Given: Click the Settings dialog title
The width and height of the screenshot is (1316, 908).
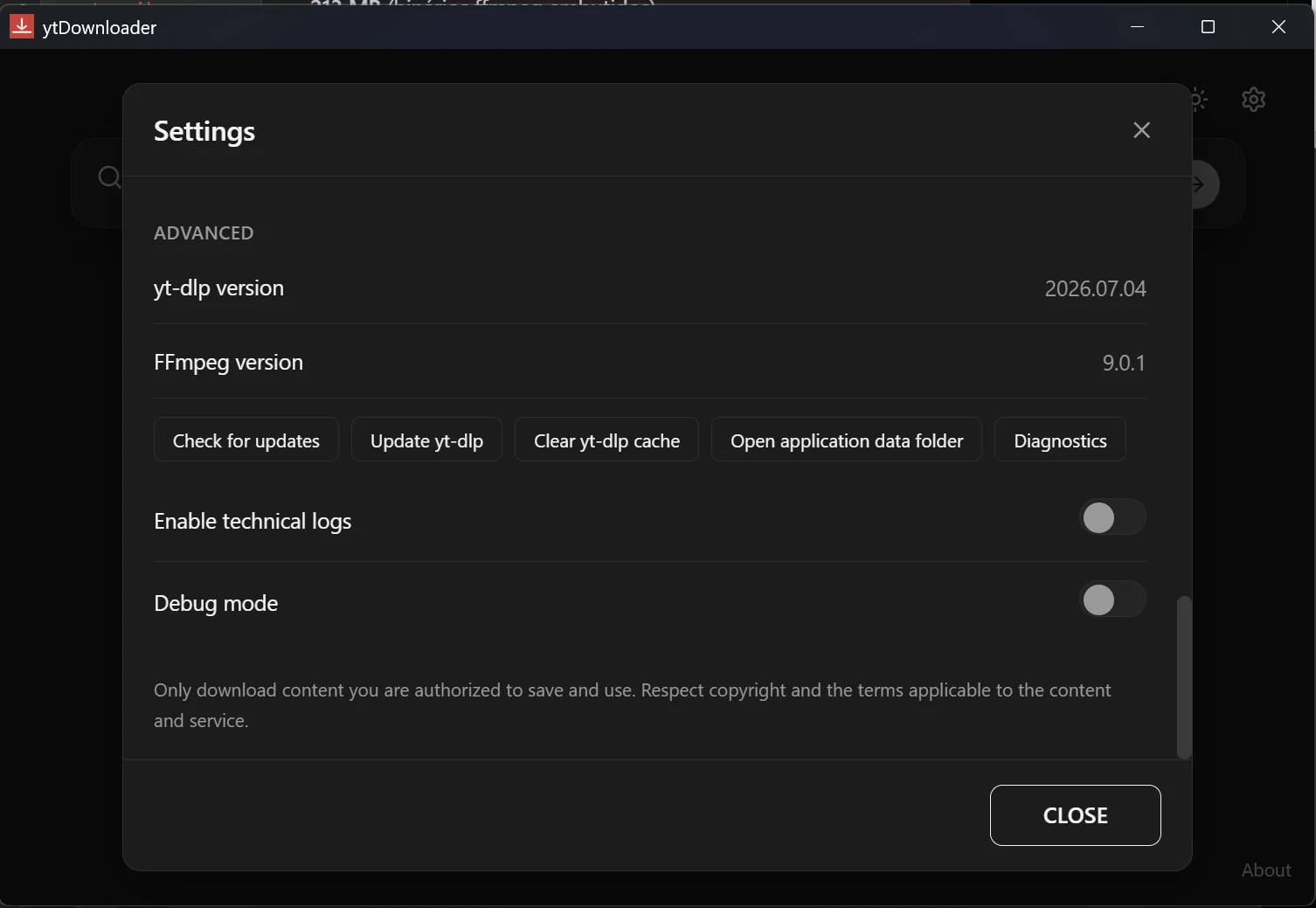Looking at the screenshot, I should [204, 131].
